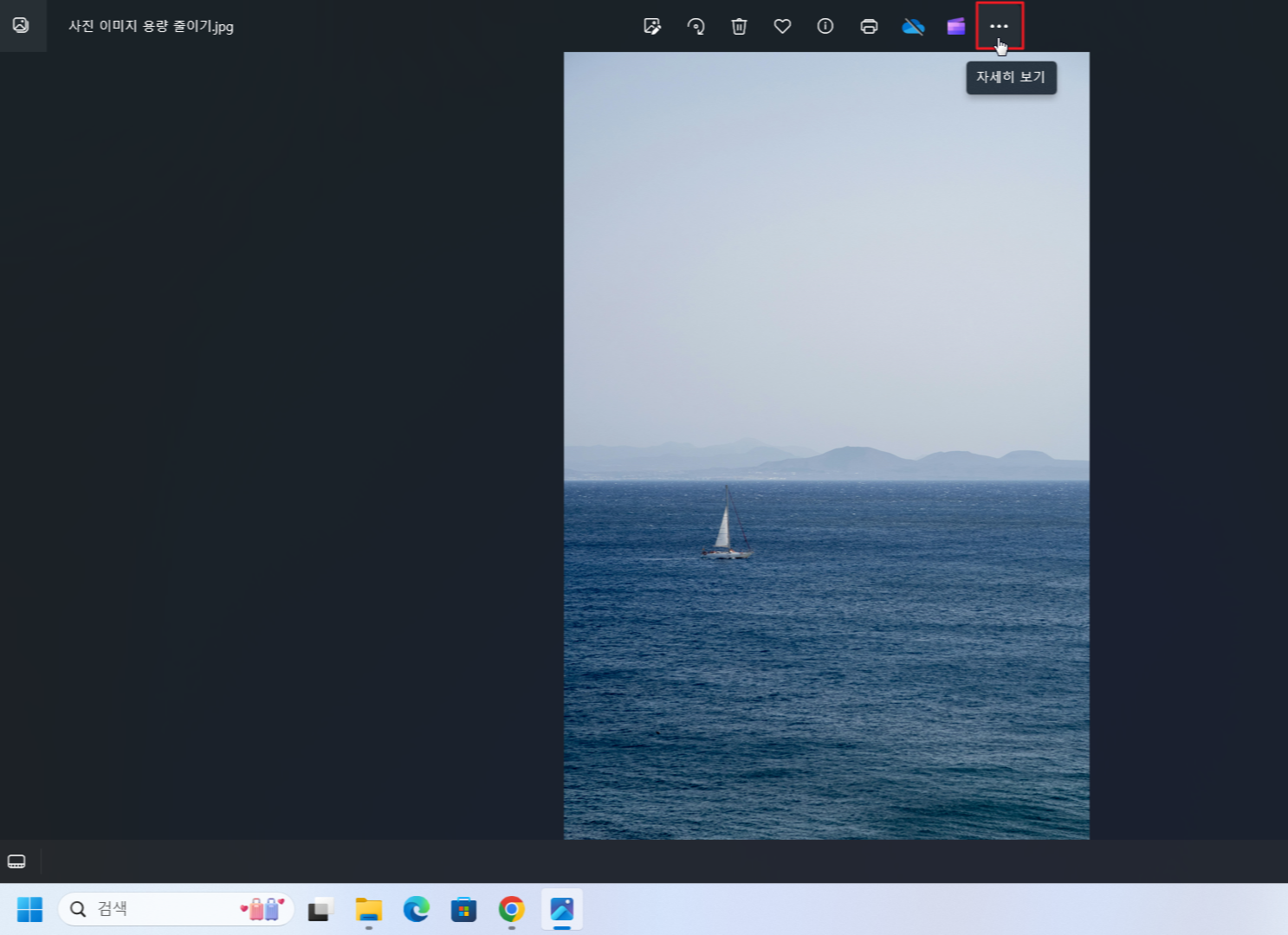Screen dimensions: 1288x935
Task: Select the Photos app taskbar icon
Action: (562, 909)
